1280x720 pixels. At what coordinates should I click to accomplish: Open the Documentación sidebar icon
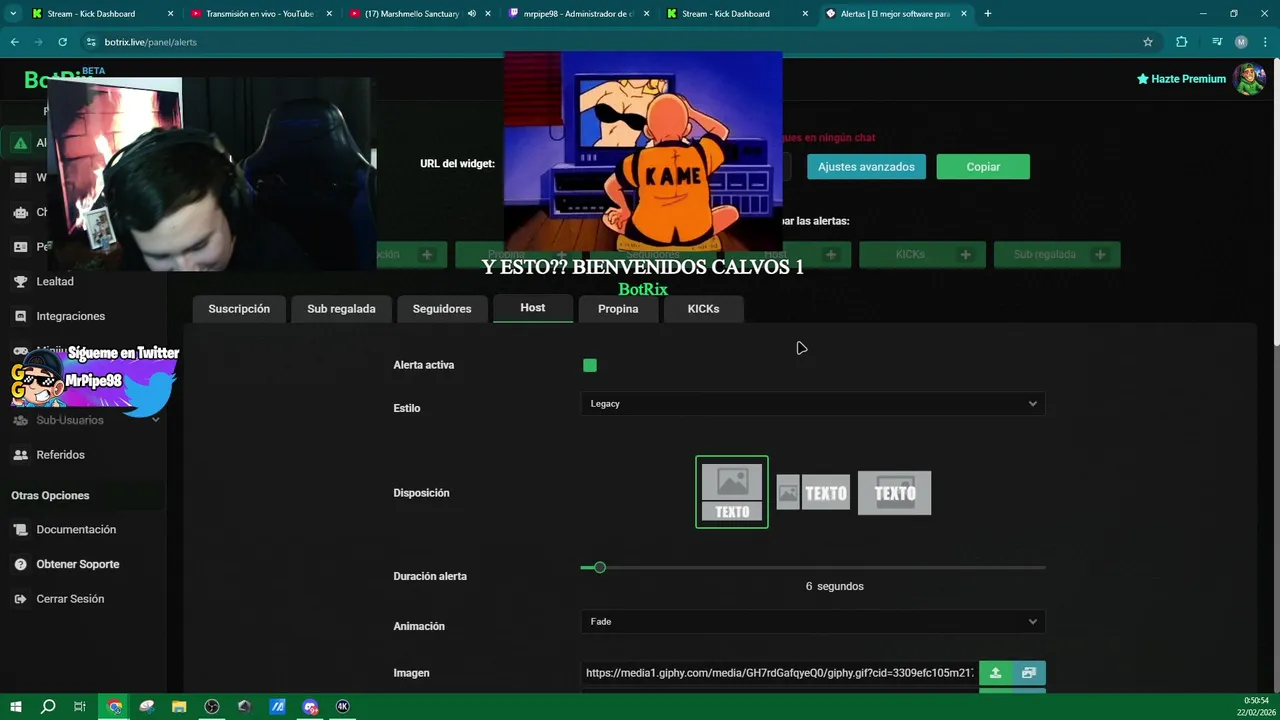[x=20, y=530]
